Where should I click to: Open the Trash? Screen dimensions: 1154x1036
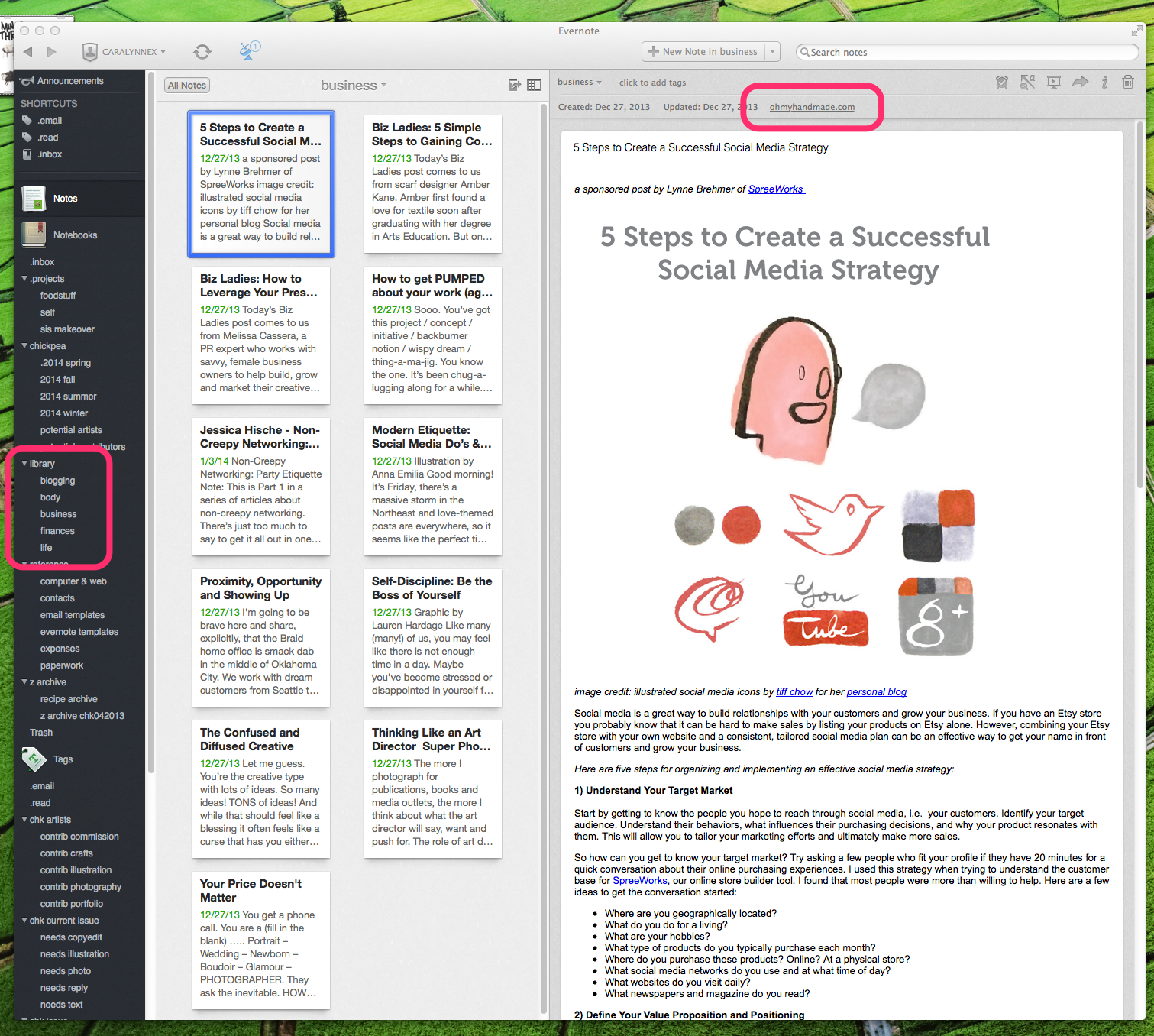(x=41, y=733)
